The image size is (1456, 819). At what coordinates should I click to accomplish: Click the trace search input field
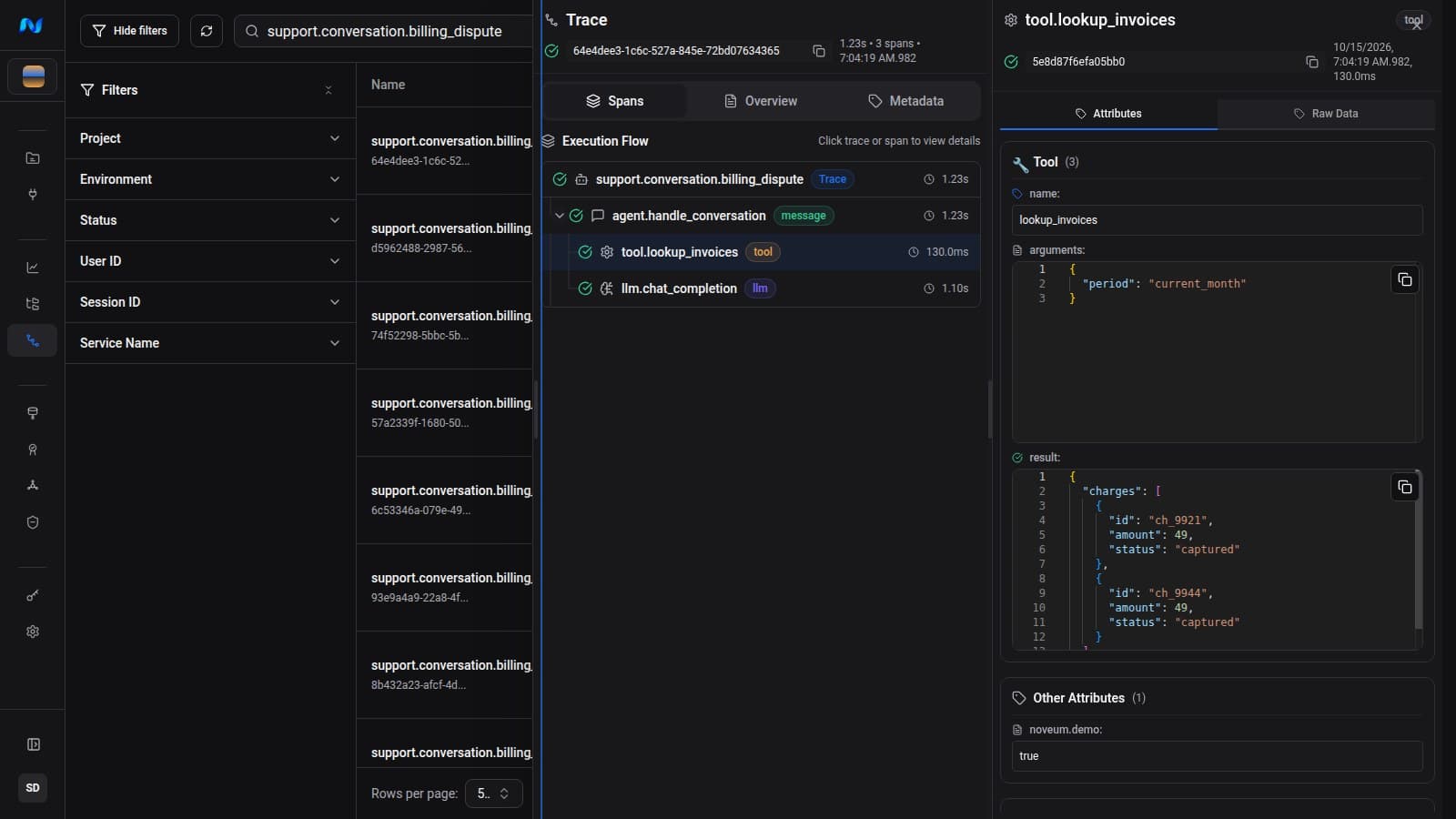384,31
